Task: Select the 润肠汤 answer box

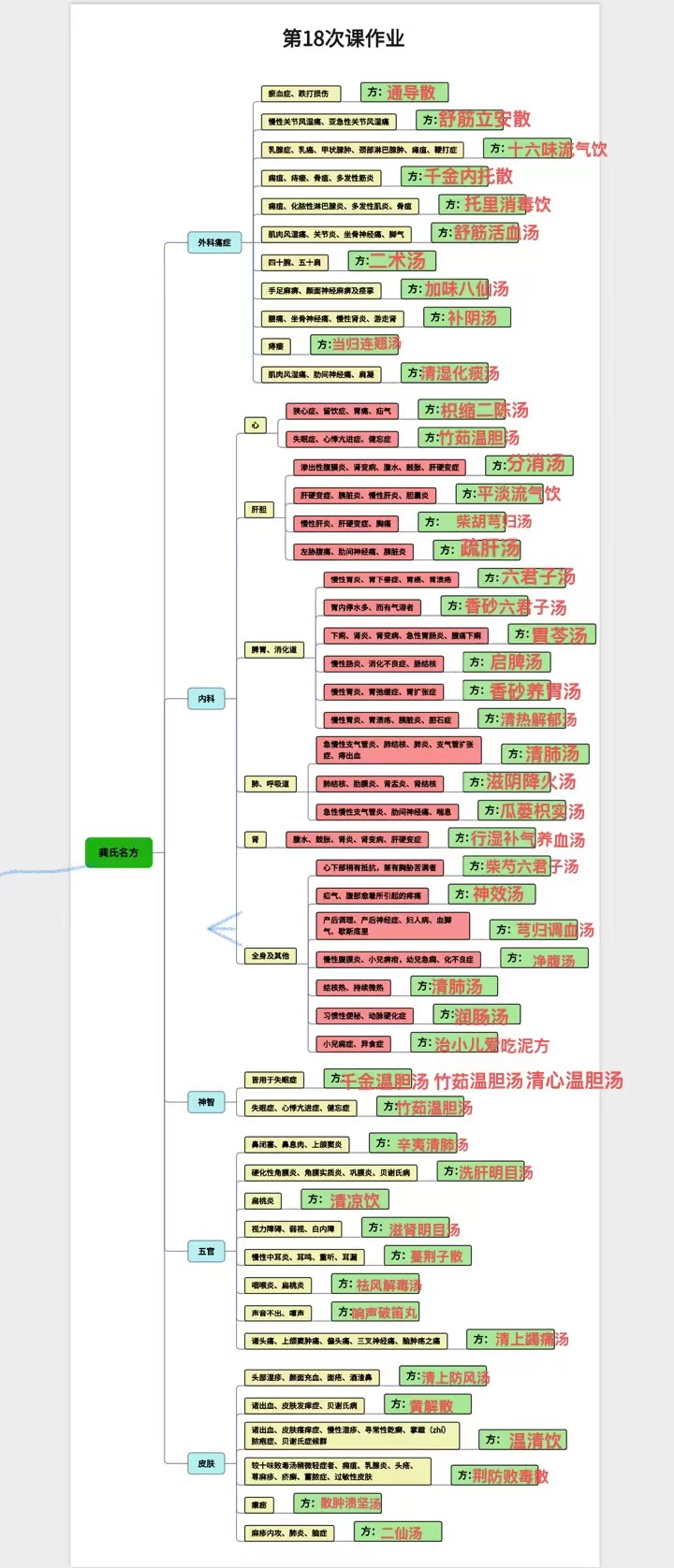Action: [x=476, y=1014]
